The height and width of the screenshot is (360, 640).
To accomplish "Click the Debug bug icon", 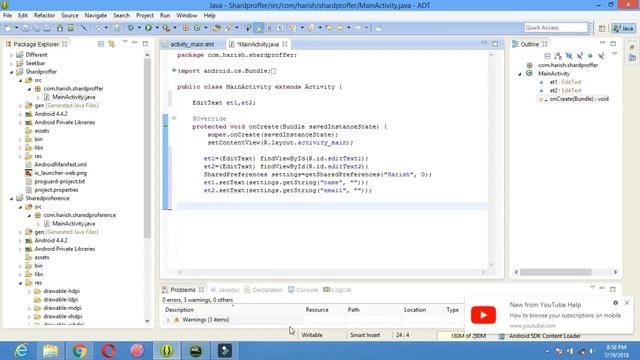I will 131,28.
